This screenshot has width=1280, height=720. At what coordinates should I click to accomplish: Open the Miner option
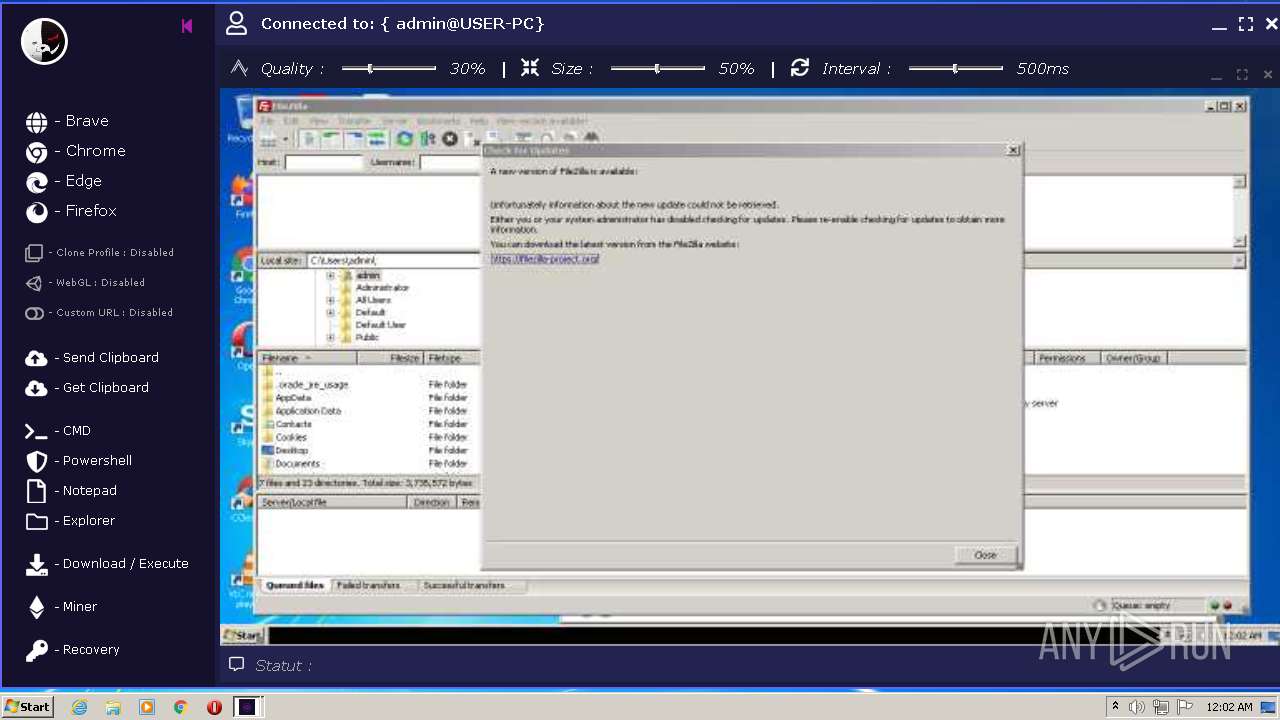[x=61, y=607]
